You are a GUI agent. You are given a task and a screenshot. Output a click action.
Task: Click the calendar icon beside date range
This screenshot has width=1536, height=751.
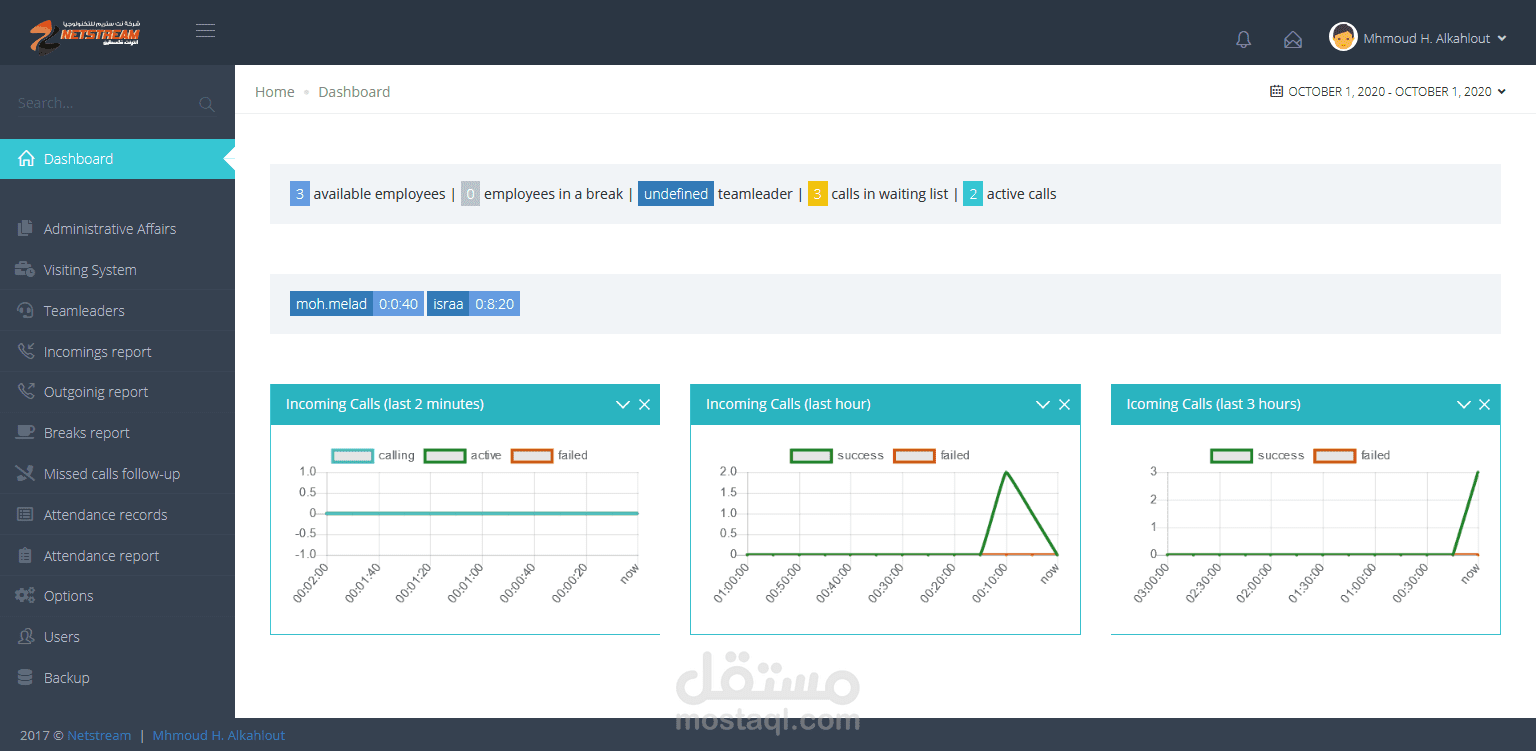(x=1276, y=91)
